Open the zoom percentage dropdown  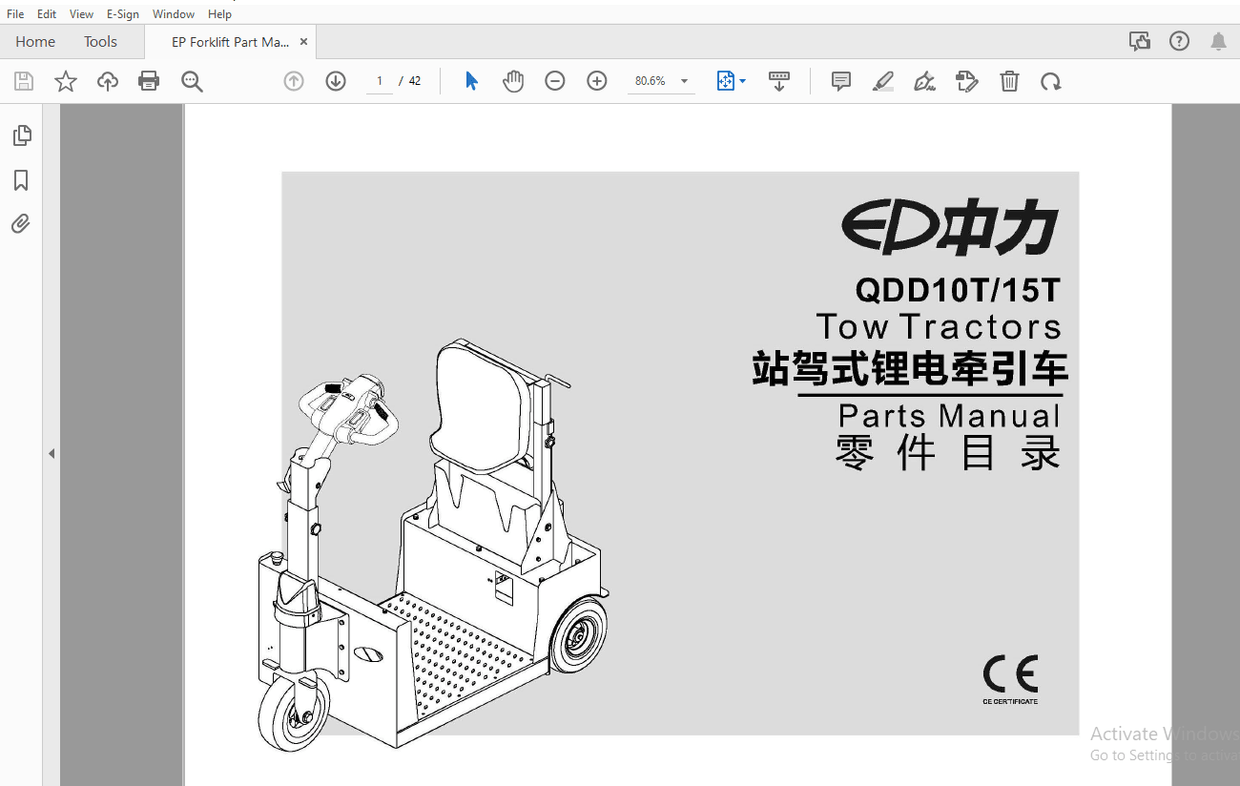684,81
